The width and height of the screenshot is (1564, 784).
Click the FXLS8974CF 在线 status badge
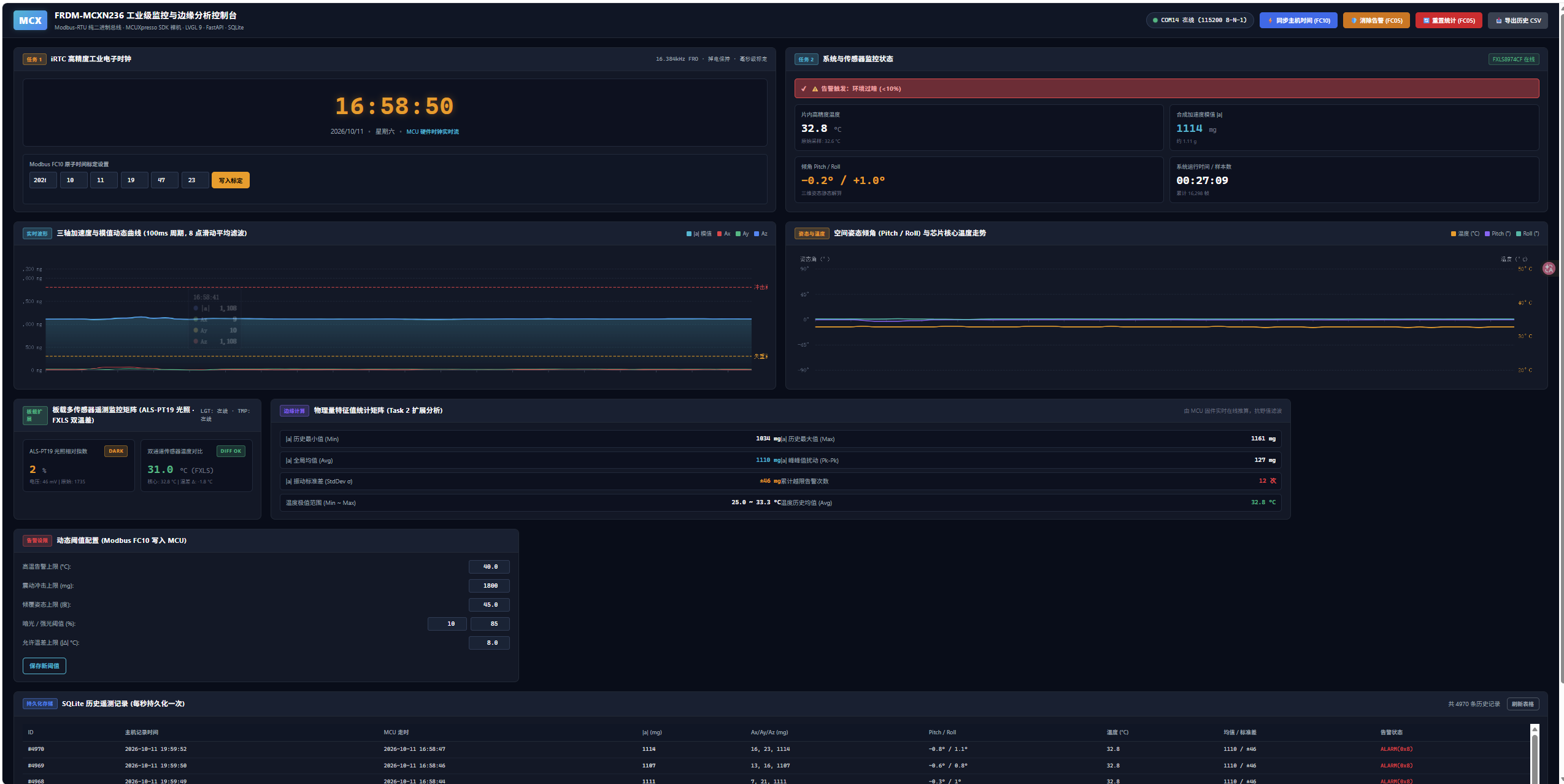[x=1514, y=60]
